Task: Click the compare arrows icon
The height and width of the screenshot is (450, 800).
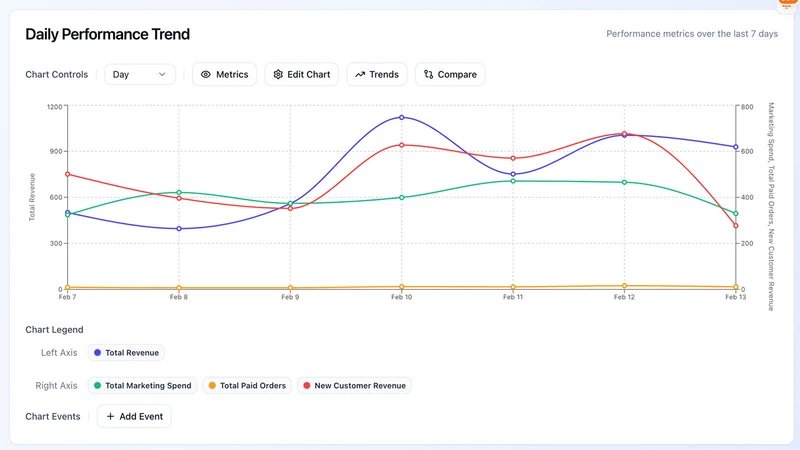Action: point(429,74)
